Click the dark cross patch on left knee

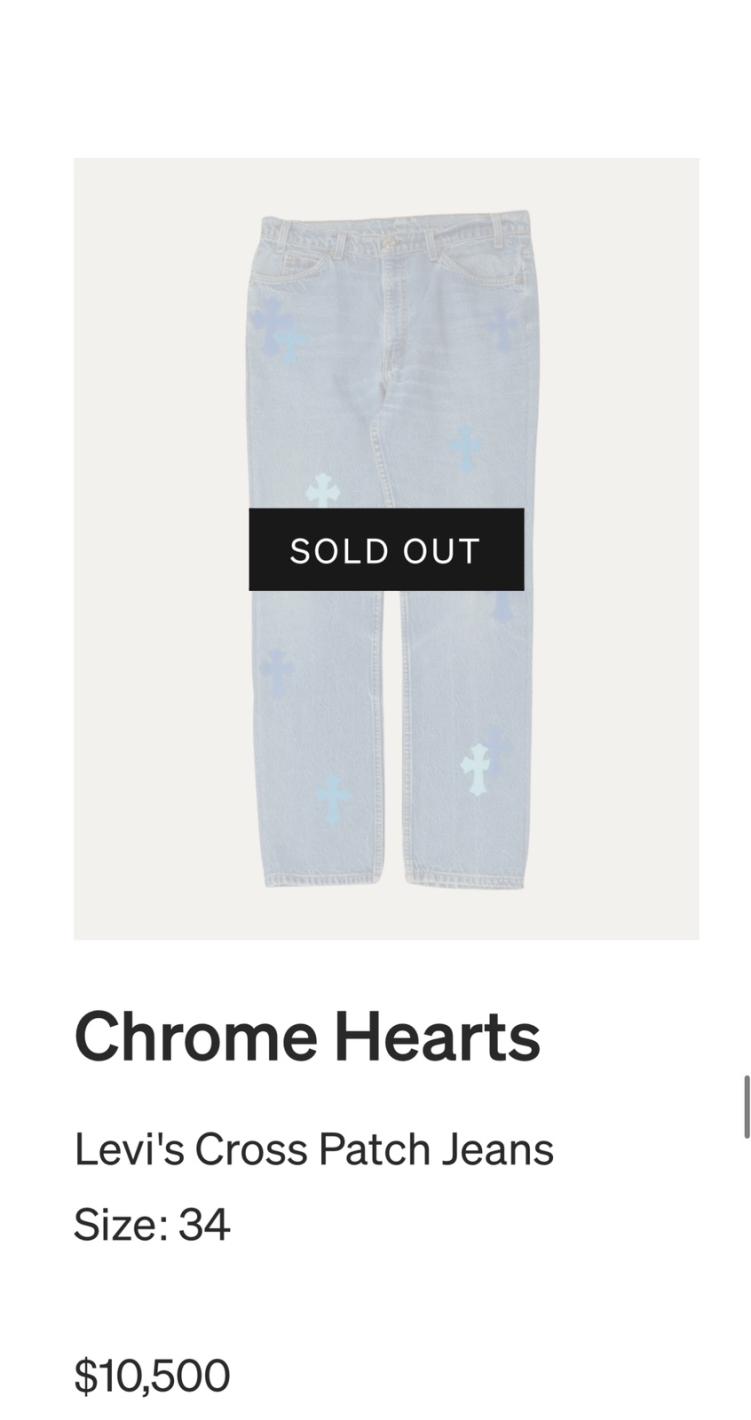coord(276,670)
